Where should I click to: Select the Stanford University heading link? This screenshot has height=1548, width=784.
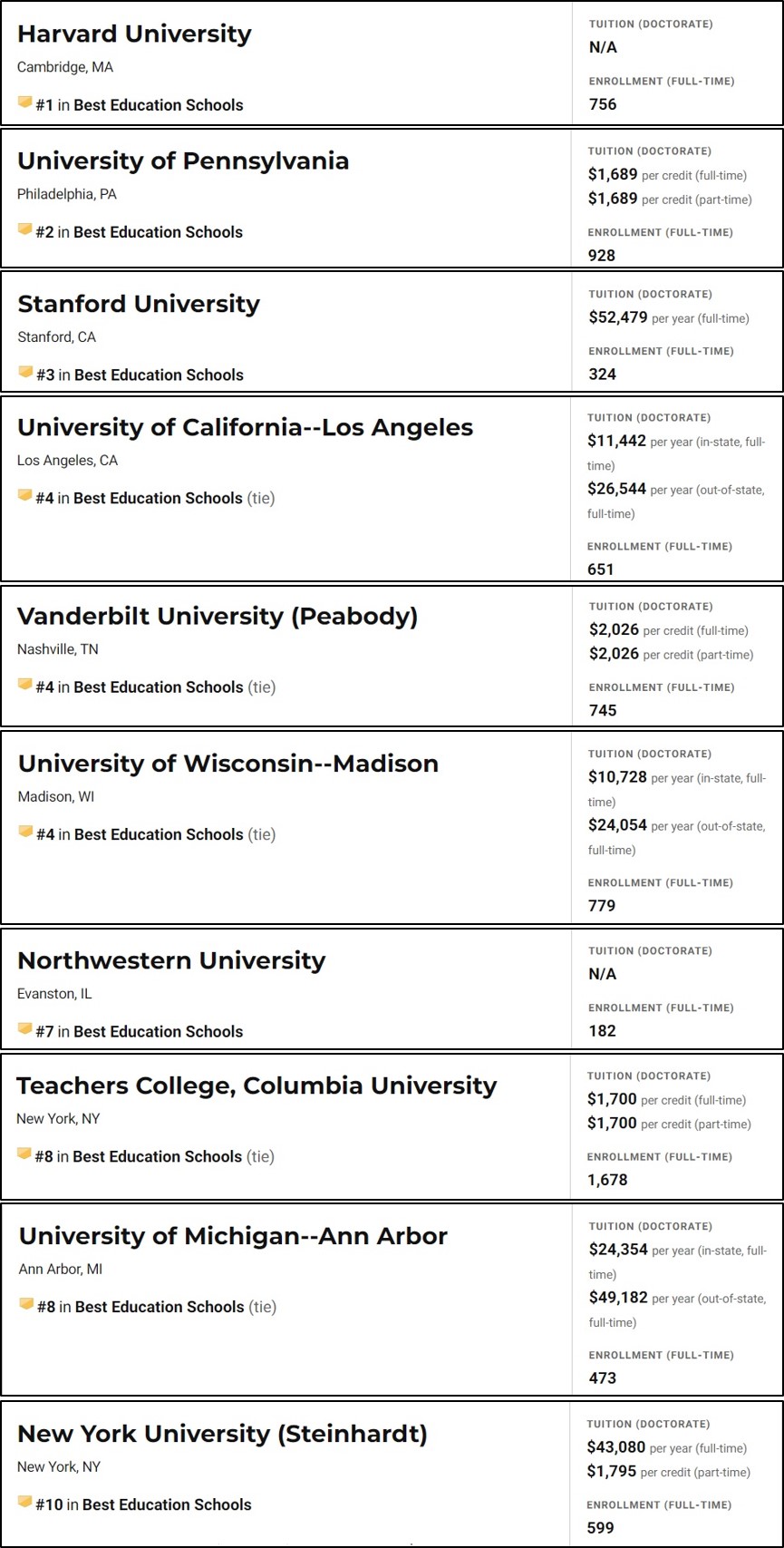click(x=139, y=304)
